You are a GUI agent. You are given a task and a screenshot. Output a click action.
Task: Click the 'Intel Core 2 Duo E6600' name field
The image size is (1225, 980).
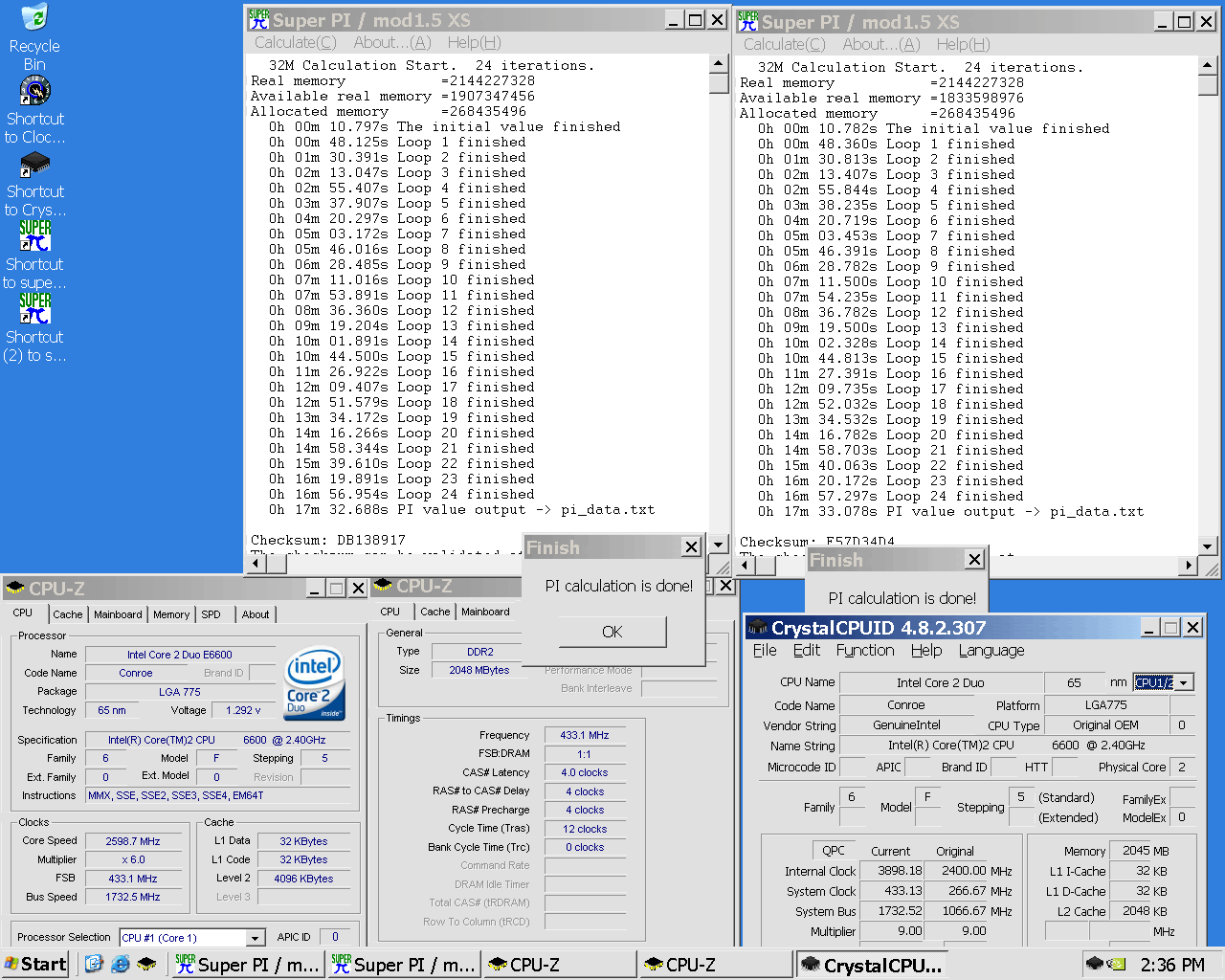(179, 655)
